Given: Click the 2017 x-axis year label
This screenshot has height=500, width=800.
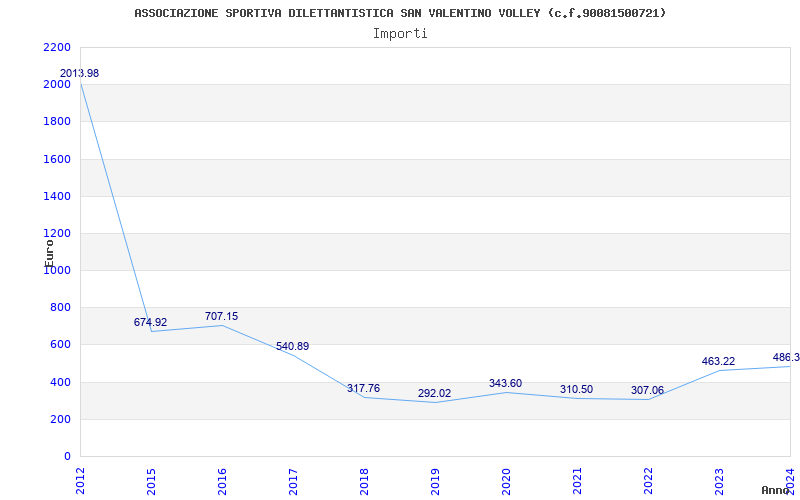Looking at the screenshot, I should (293, 481).
